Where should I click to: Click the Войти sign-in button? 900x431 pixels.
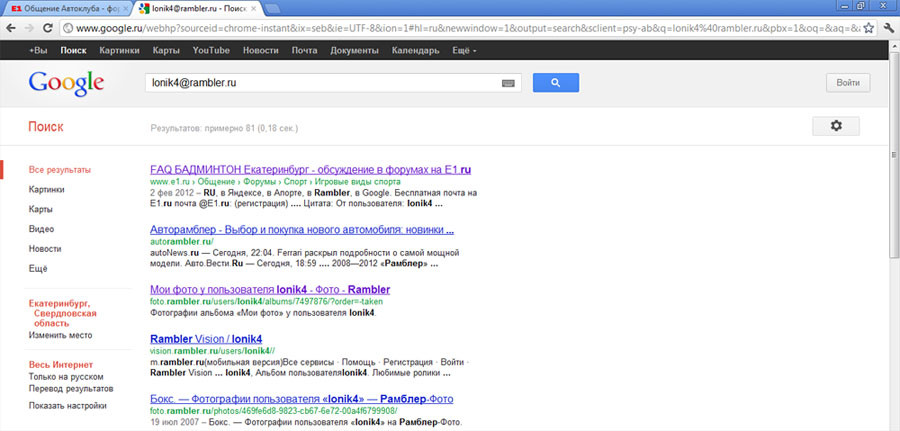pyautogui.click(x=848, y=83)
